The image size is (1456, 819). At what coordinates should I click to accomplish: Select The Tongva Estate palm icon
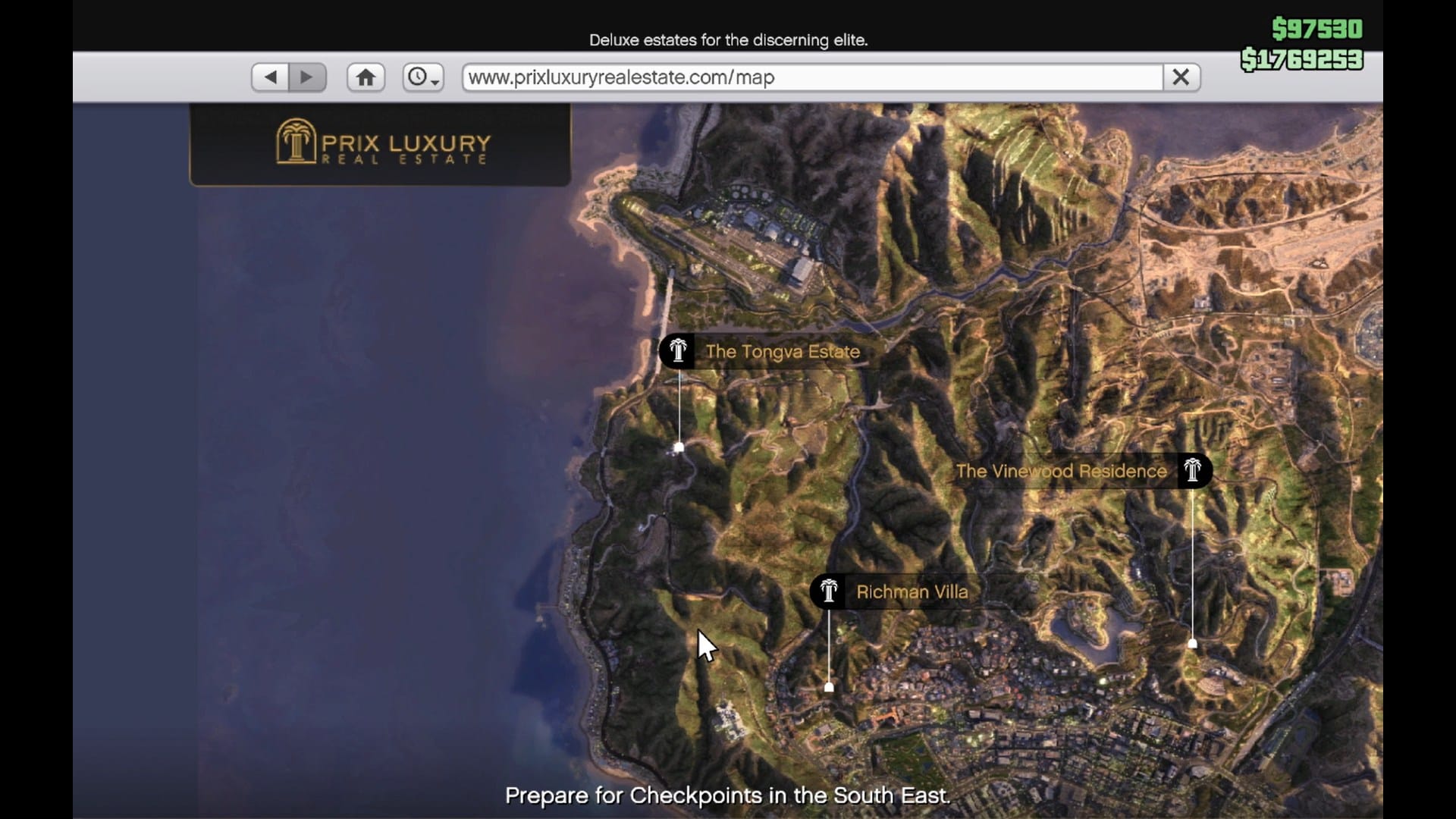(677, 351)
